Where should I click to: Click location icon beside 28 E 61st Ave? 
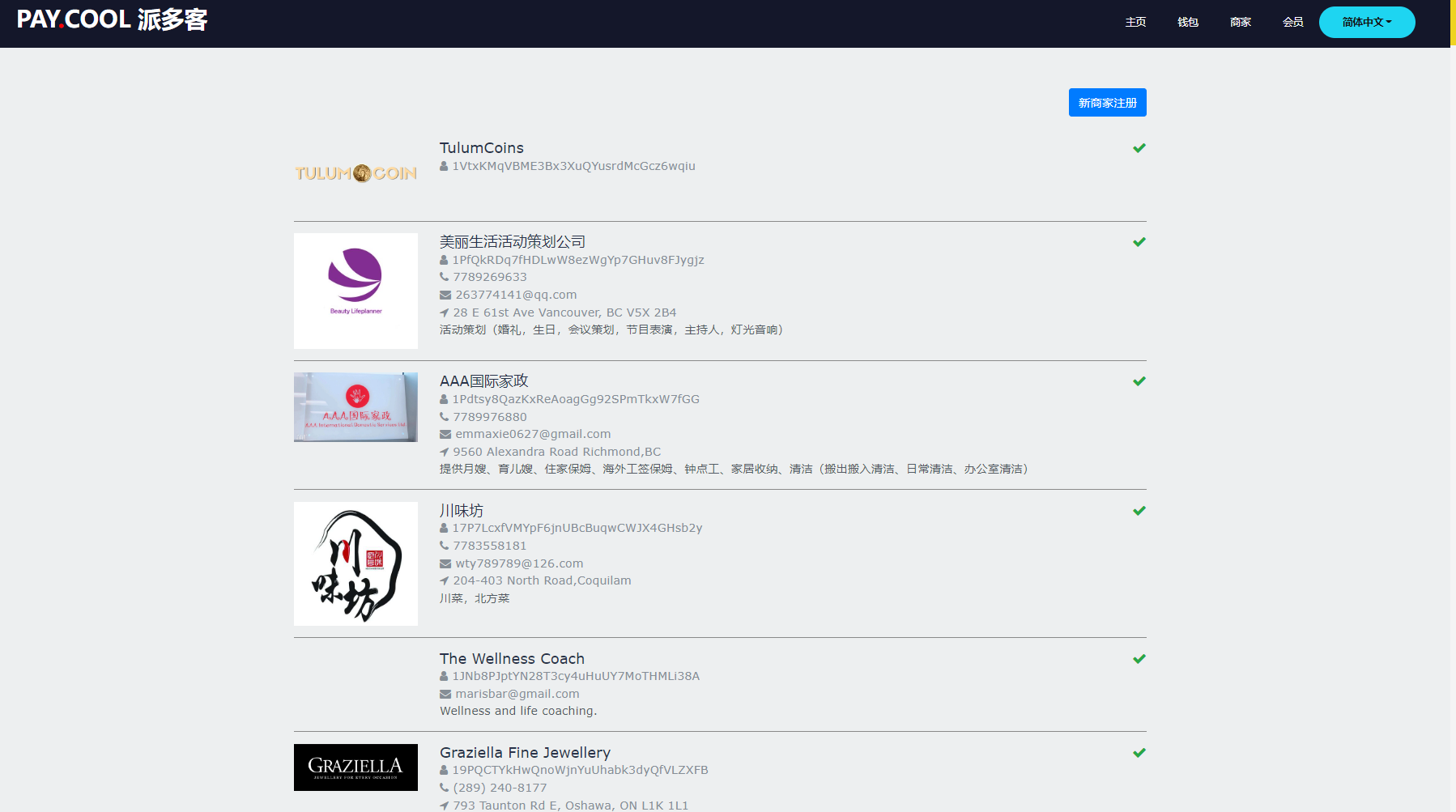pos(444,312)
